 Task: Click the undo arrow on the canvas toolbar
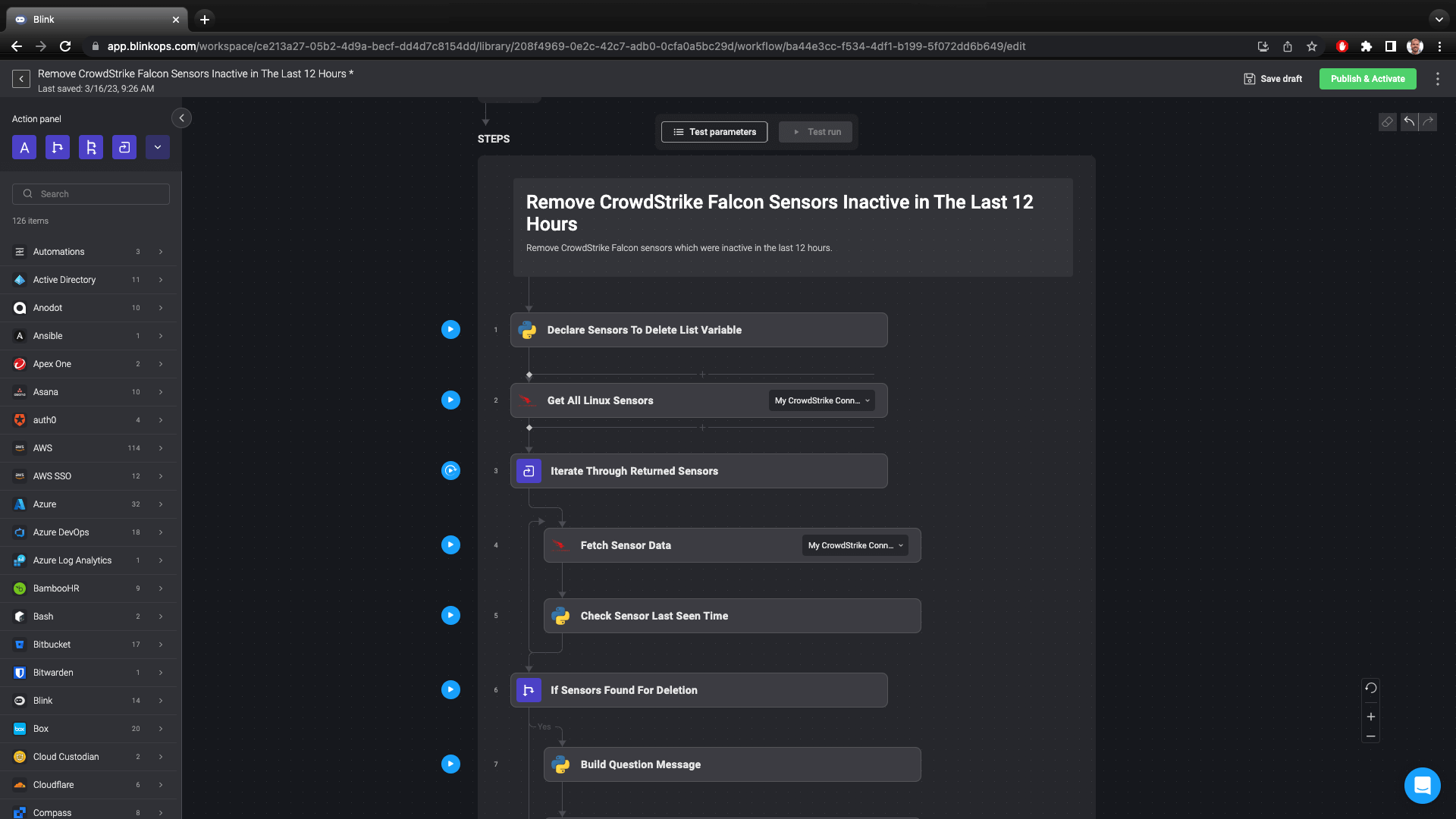click(1409, 122)
